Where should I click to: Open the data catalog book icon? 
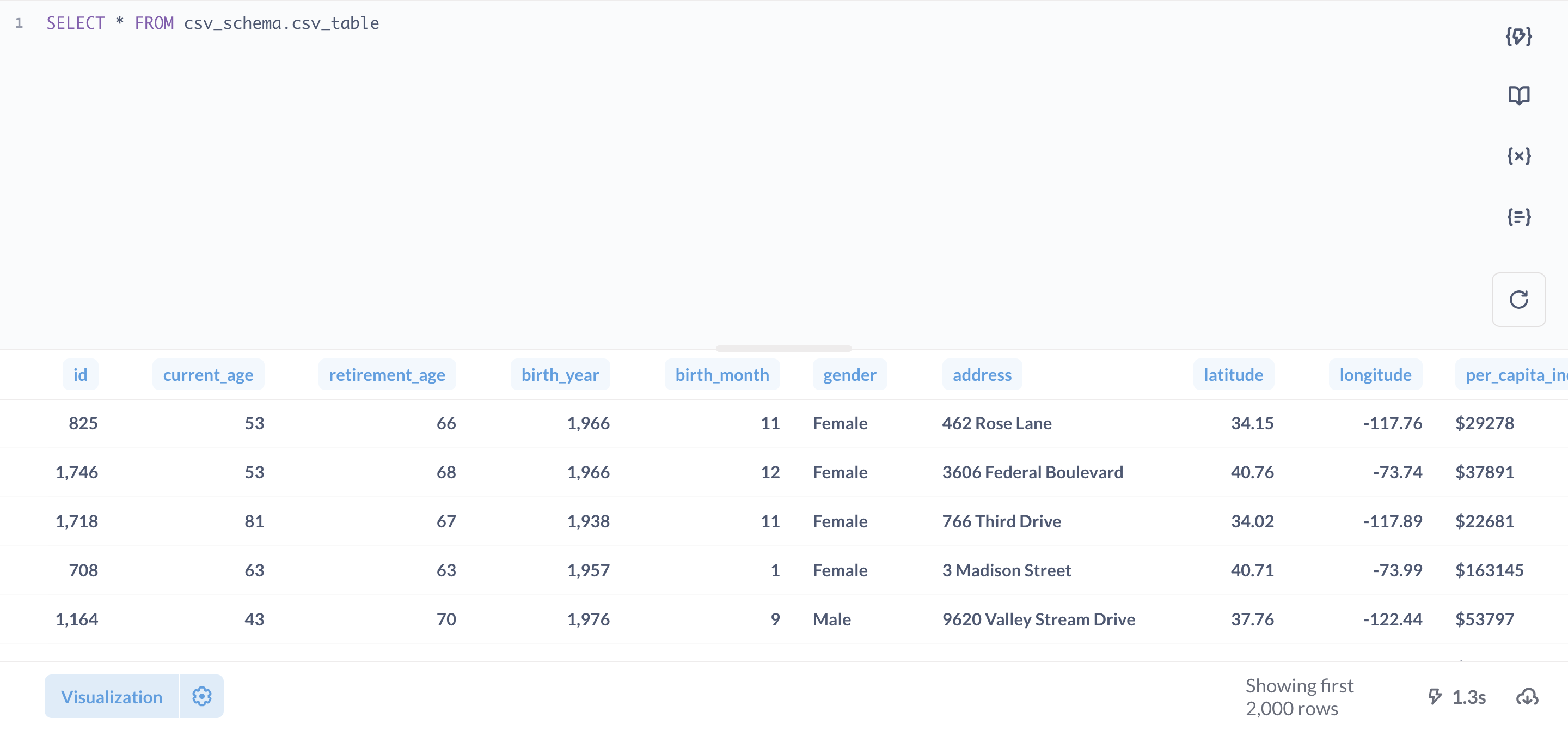coord(1518,95)
